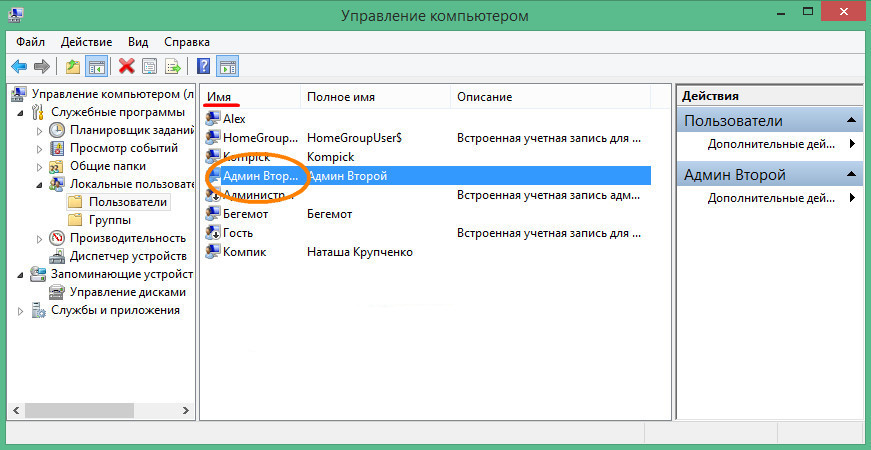Click the Диспетчер устройств icon

coord(57,256)
